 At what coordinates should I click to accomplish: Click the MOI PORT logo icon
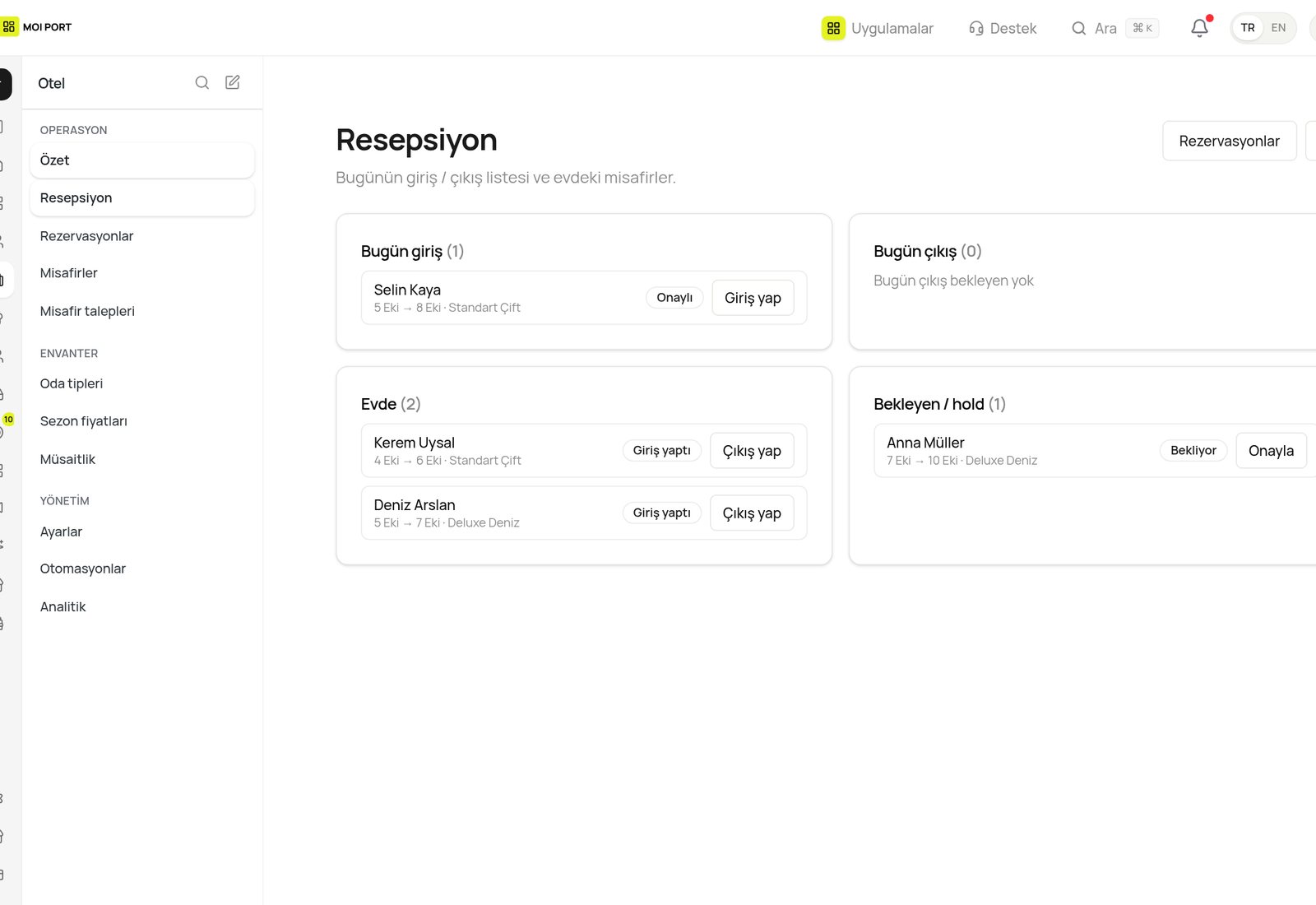9,27
